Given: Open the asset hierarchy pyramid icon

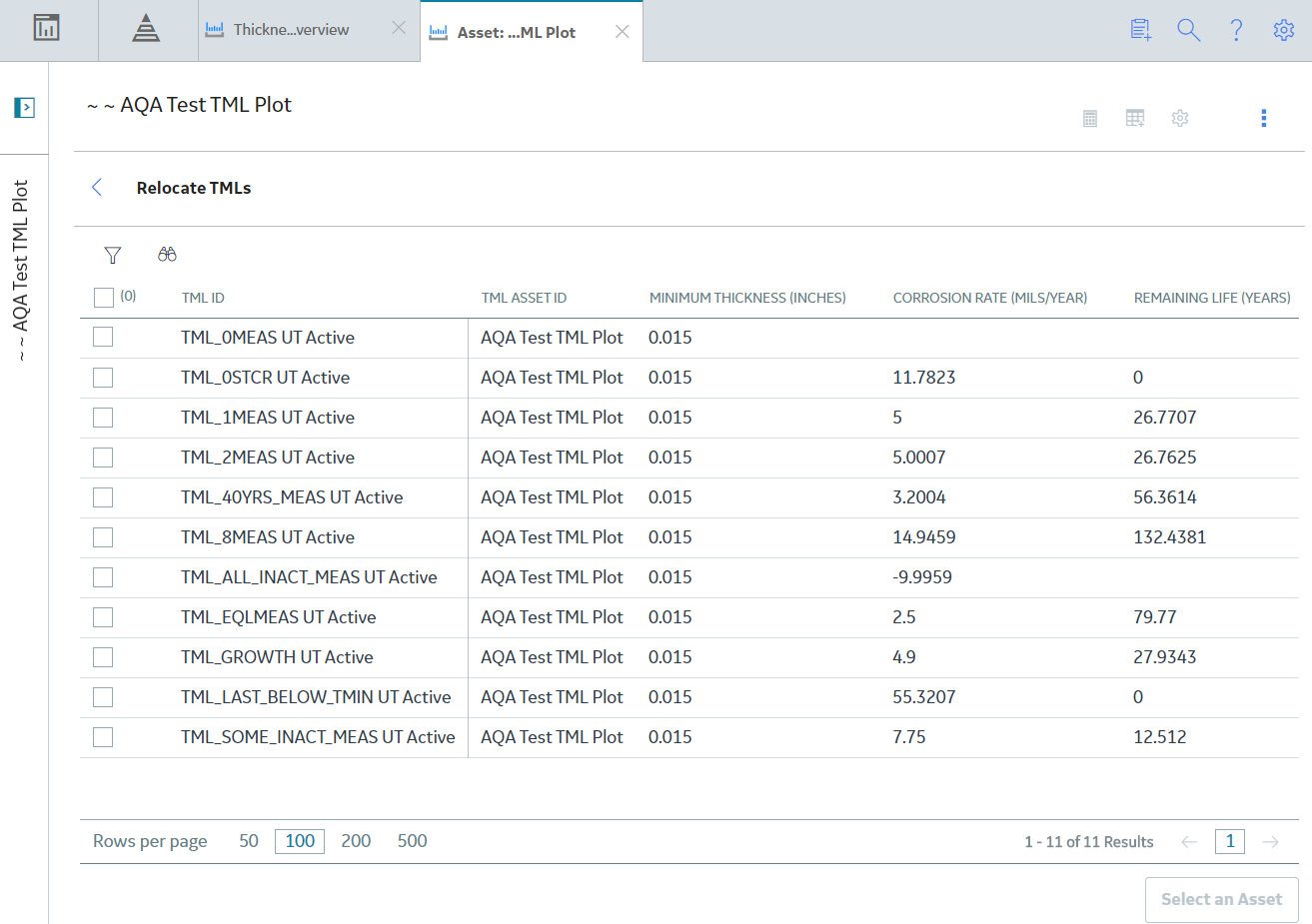Looking at the screenshot, I should [x=146, y=28].
